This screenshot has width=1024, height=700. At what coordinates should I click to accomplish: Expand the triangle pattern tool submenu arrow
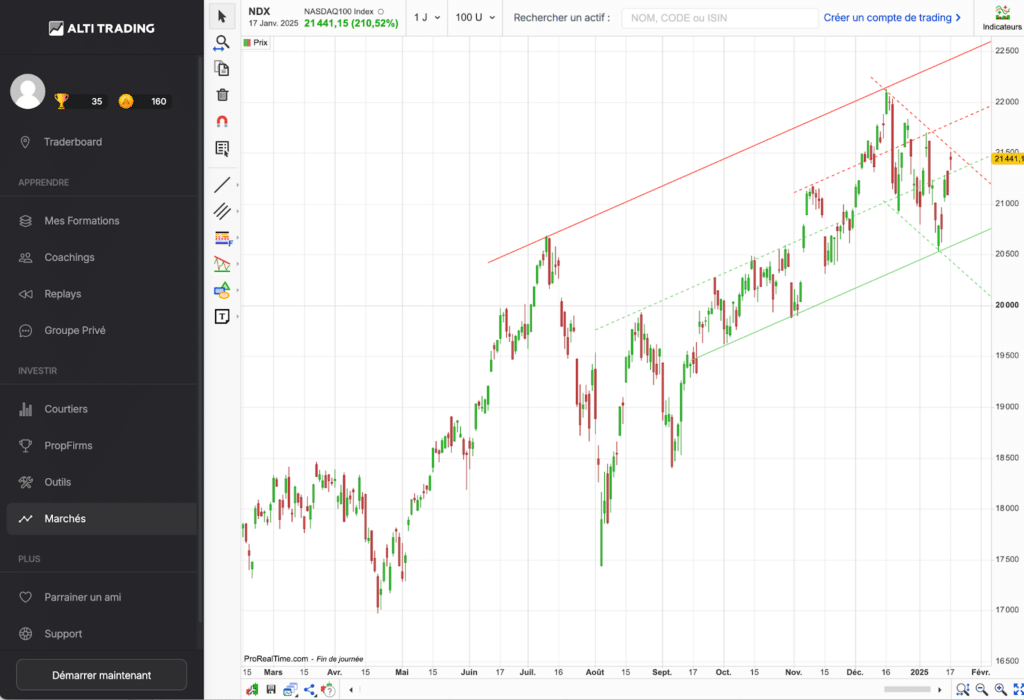point(237,264)
